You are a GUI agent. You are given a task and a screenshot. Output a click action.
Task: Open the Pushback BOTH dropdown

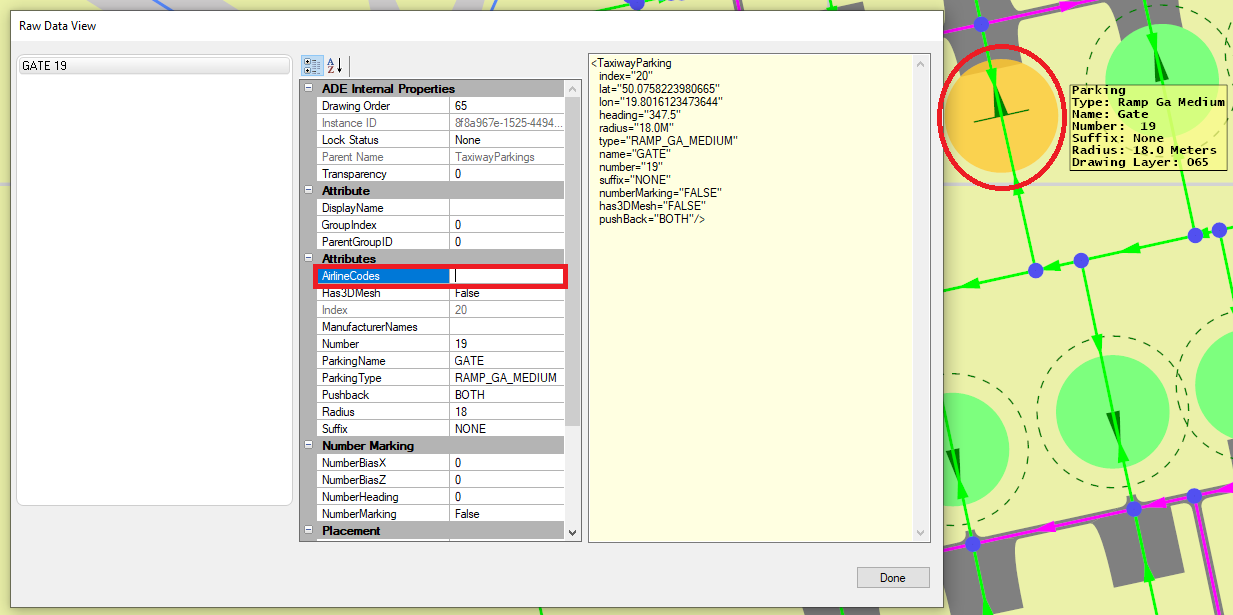tap(505, 394)
